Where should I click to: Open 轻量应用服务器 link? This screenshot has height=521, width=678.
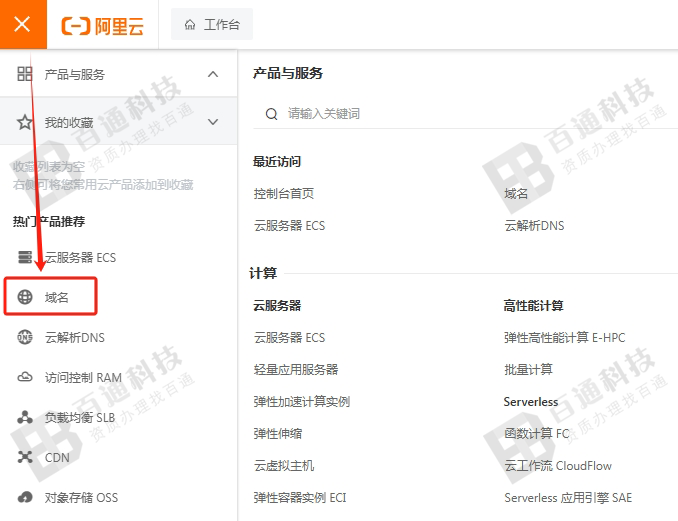coord(296,370)
